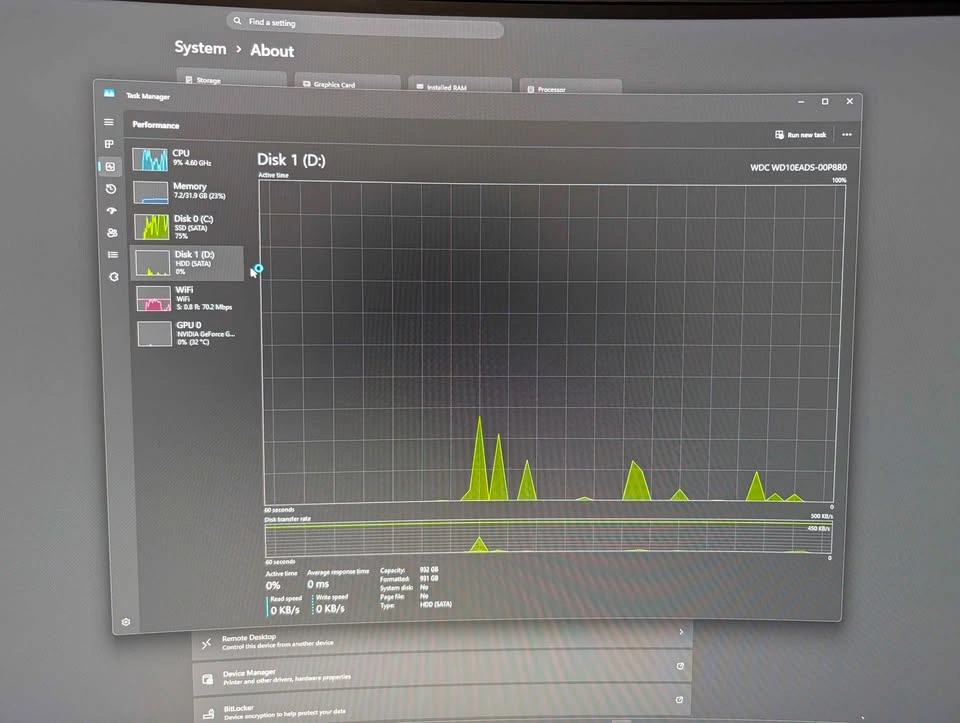Open the three-dots more options menu
The image size is (960, 723).
tap(847, 135)
